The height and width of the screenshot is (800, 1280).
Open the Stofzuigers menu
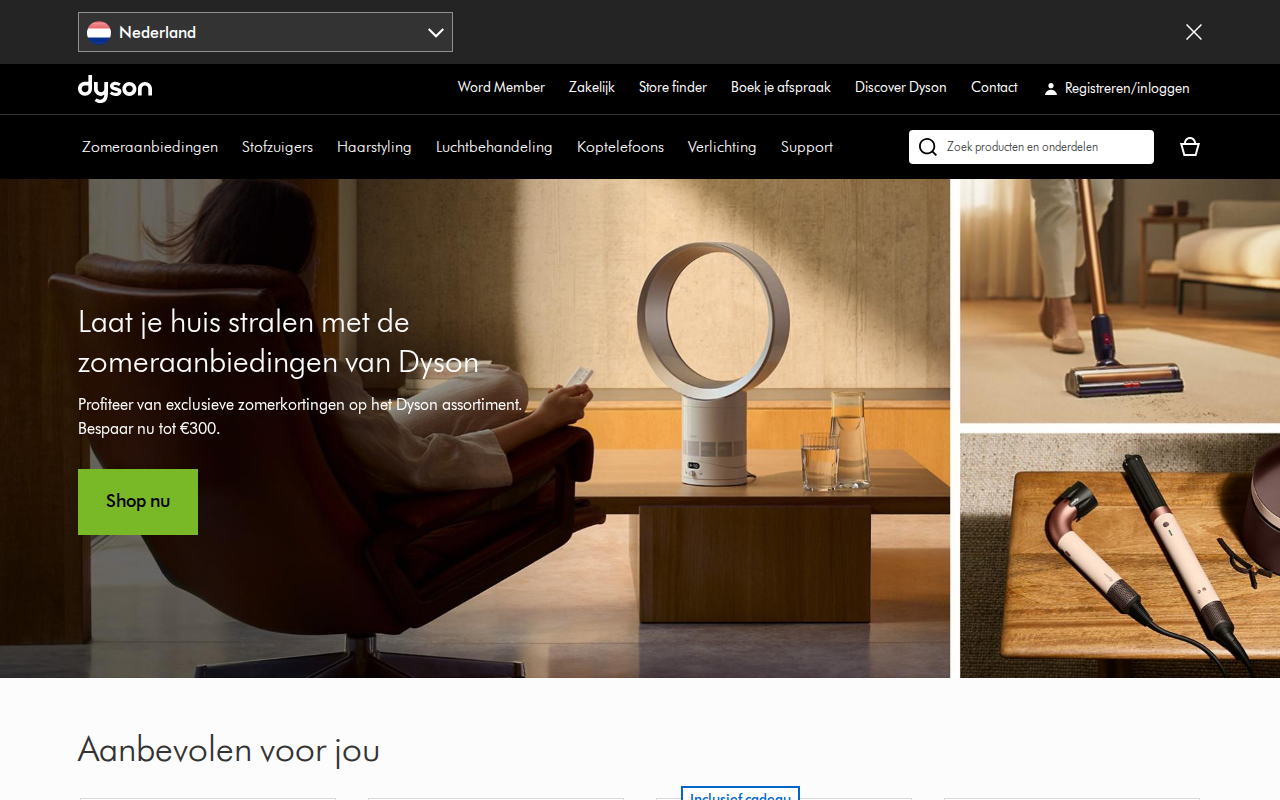coord(277,147)
